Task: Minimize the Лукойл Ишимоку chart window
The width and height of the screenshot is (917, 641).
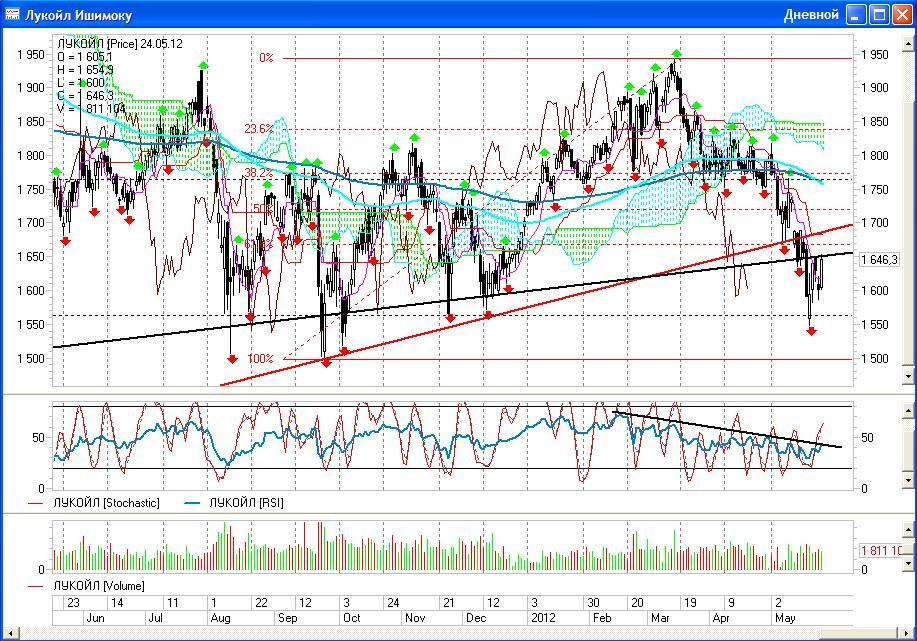Action: coord(856,14)
